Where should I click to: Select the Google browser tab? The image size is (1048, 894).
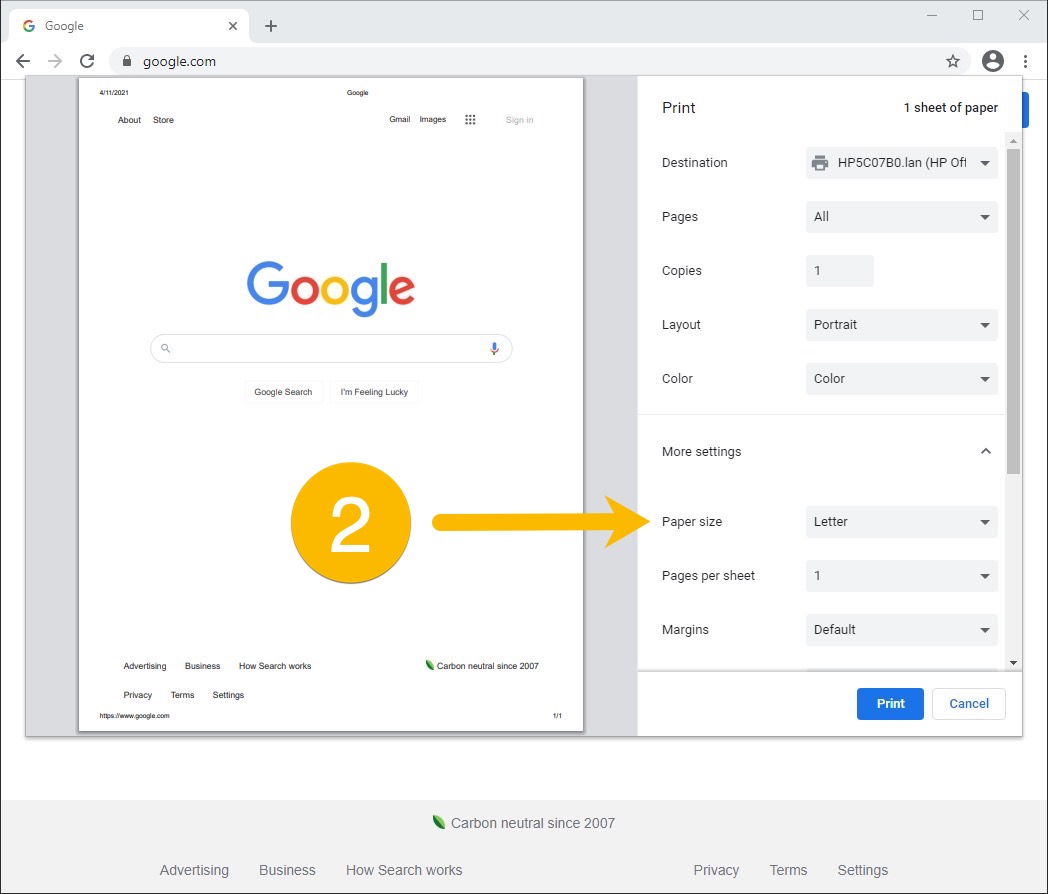(x=120, y=26)
